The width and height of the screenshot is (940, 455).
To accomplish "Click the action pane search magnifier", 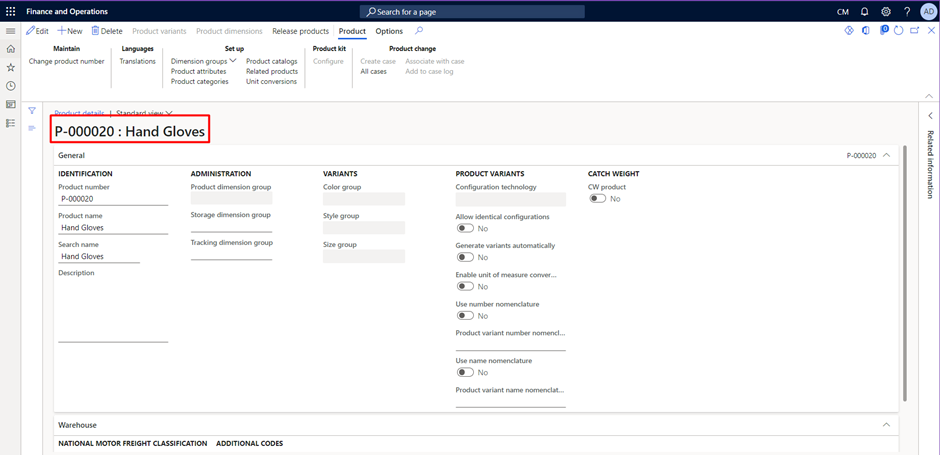I will point(419,31).
